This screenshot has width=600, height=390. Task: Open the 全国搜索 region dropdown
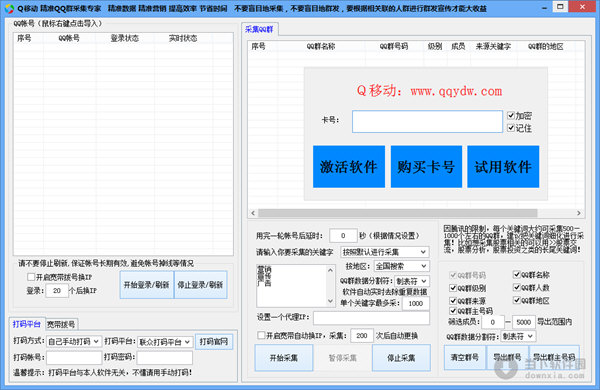pos(401,266)
